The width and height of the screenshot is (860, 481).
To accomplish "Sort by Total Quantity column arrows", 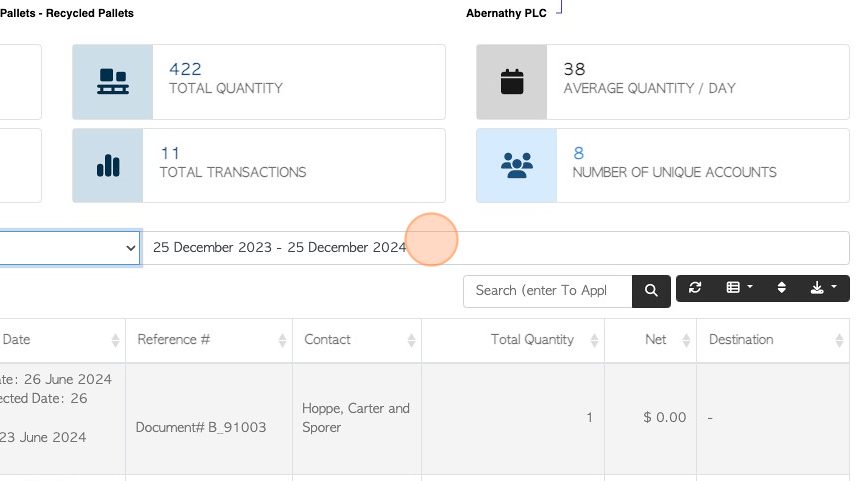I will 595,340.
